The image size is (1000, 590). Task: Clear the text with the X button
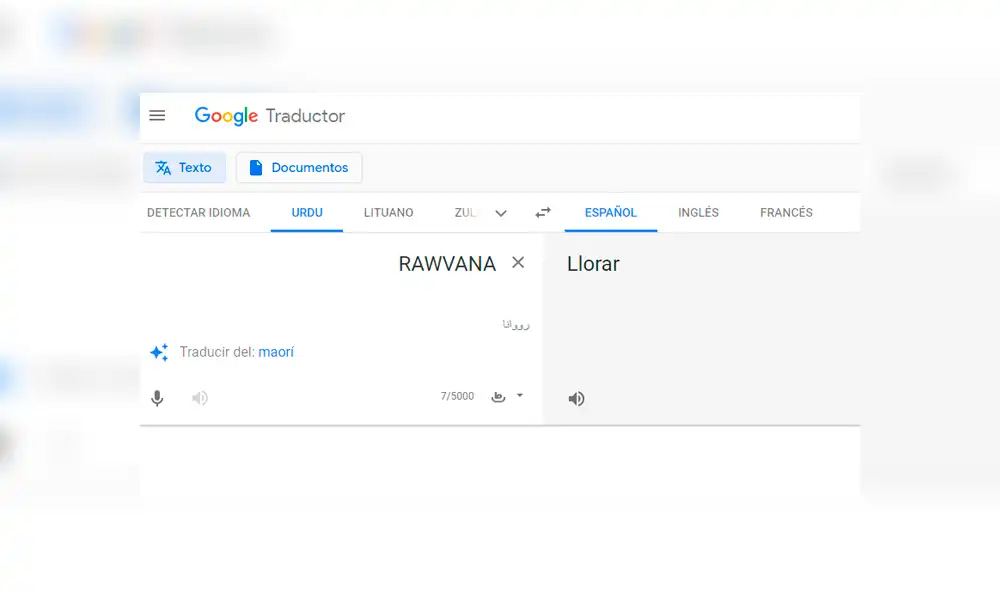tap(518, 262)
